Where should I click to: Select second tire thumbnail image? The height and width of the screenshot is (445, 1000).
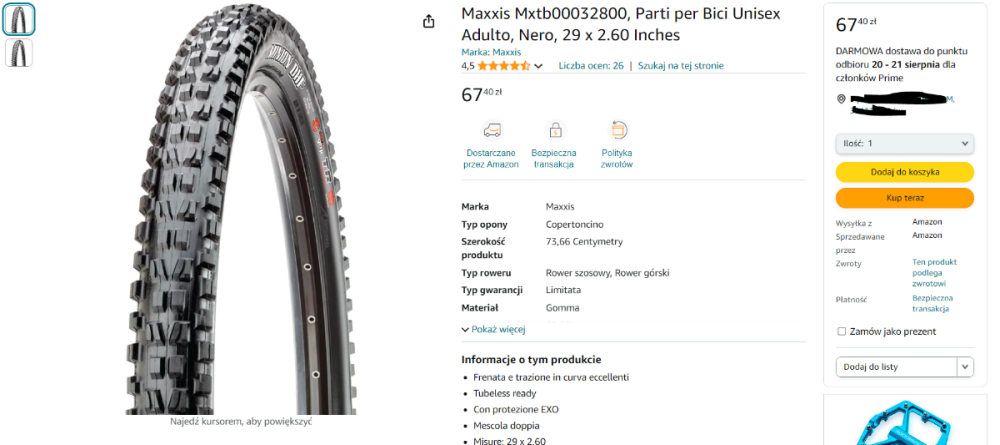(18, 53)
